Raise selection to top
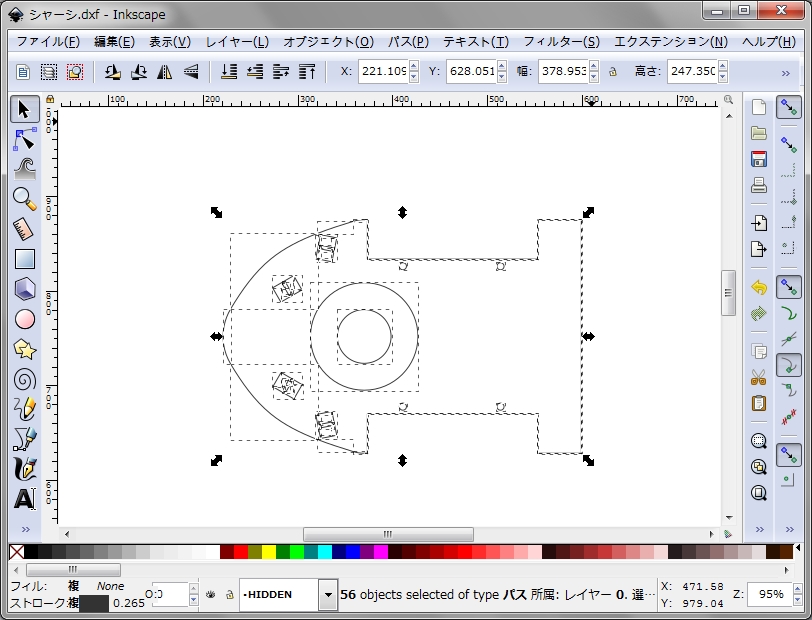Viewport: 812px width, 620px height. [x=307, y=72]
